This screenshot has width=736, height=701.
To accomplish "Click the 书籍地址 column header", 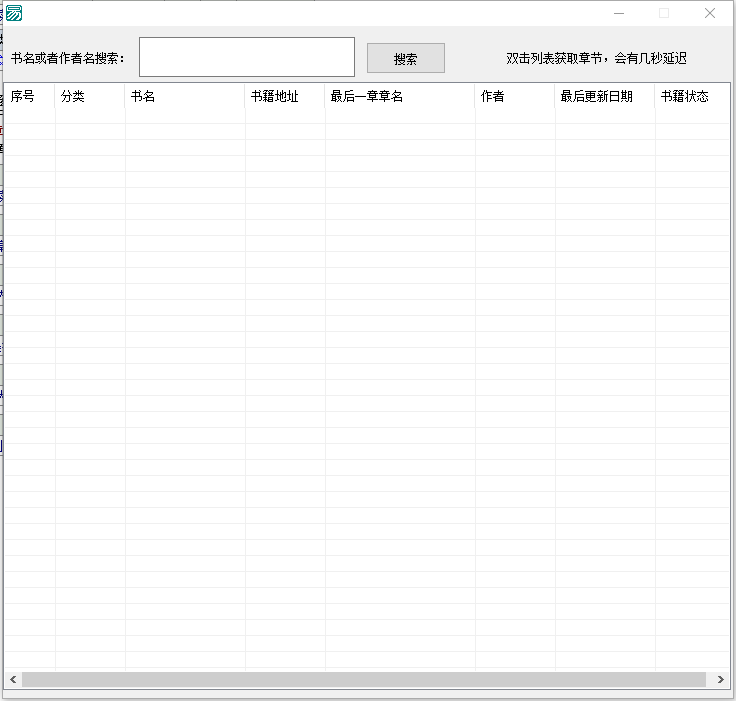I will click(285, 96).
